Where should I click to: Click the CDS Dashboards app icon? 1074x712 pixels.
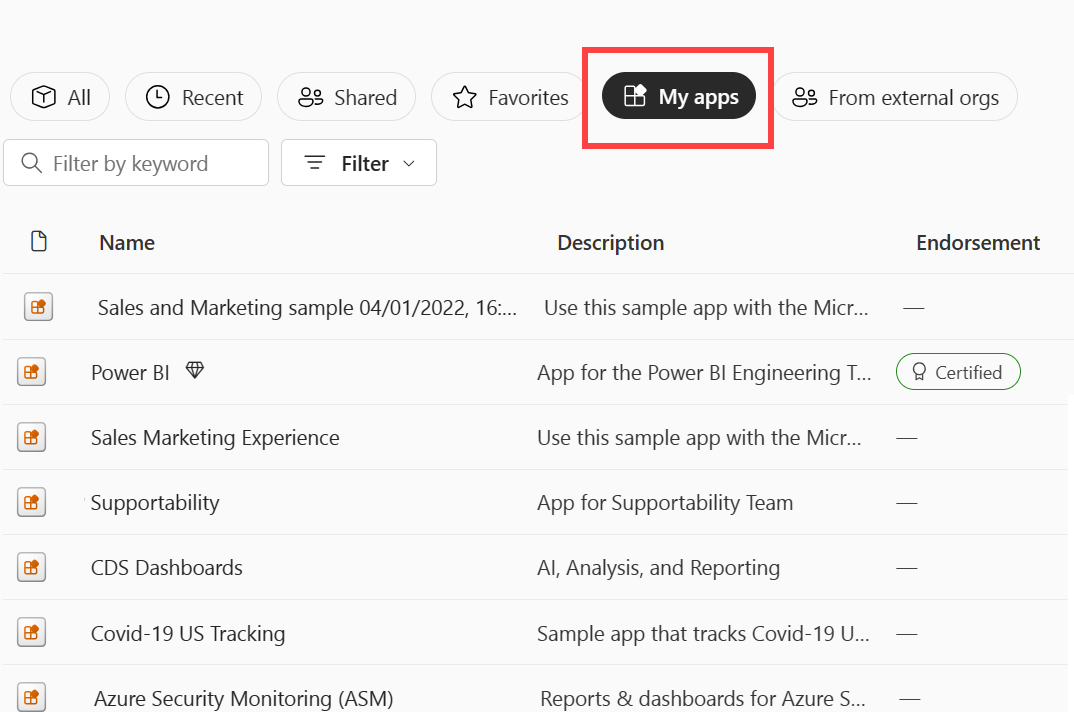(x=31, y=567)
